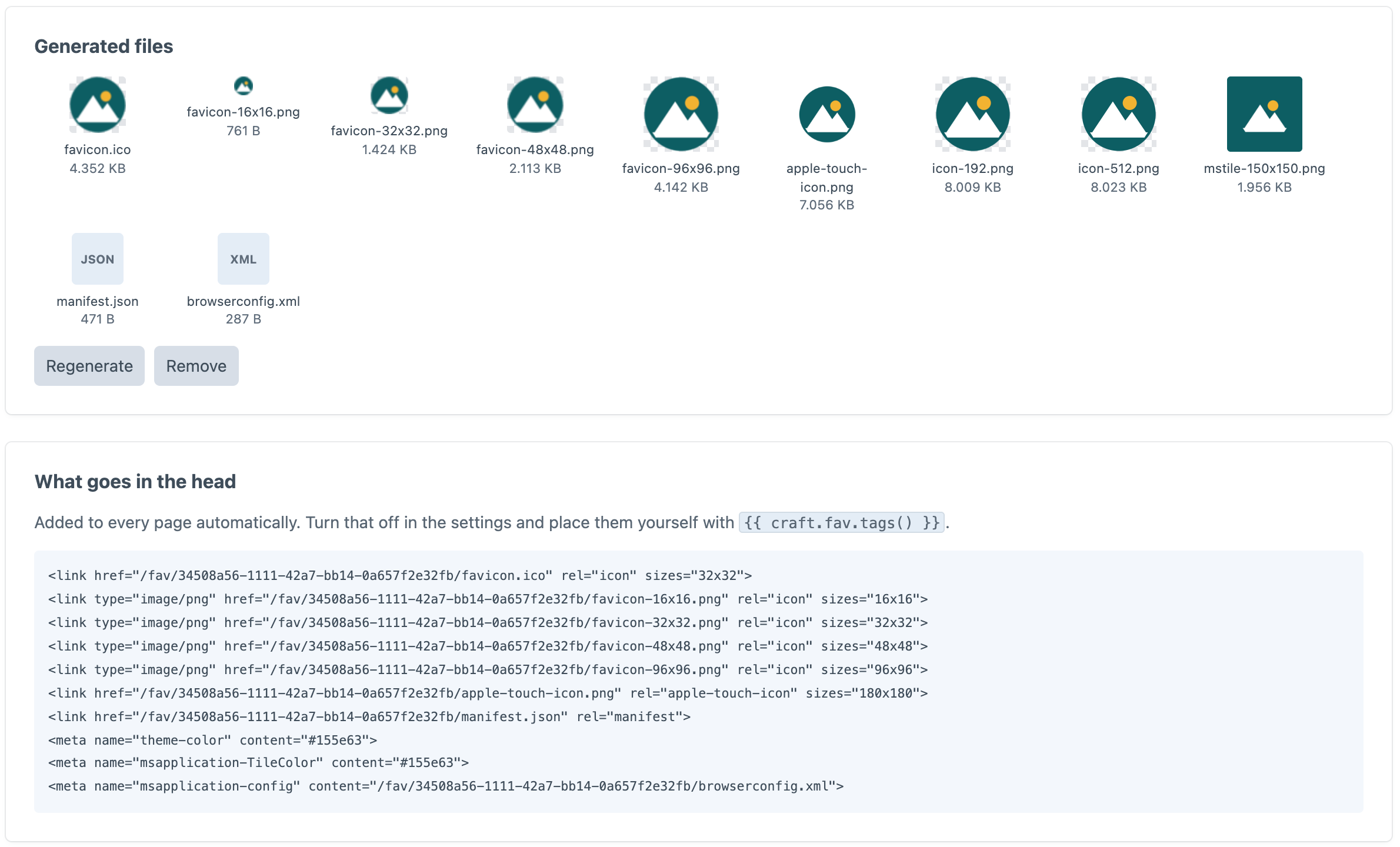
Task: Open the favicon-96x96.png preview image
Action: [x=681, y=114]
